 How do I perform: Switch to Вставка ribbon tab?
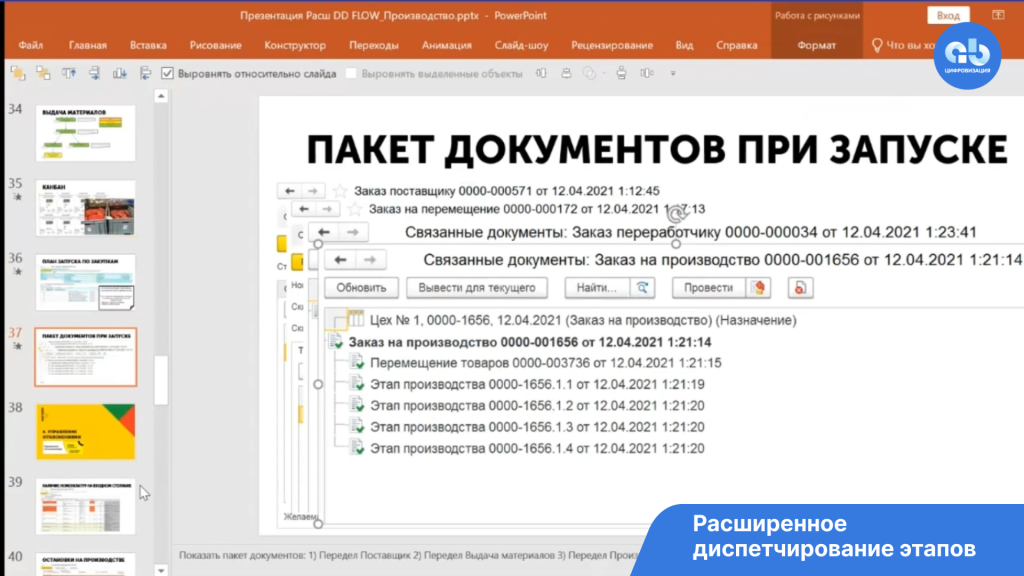[148, 45]
